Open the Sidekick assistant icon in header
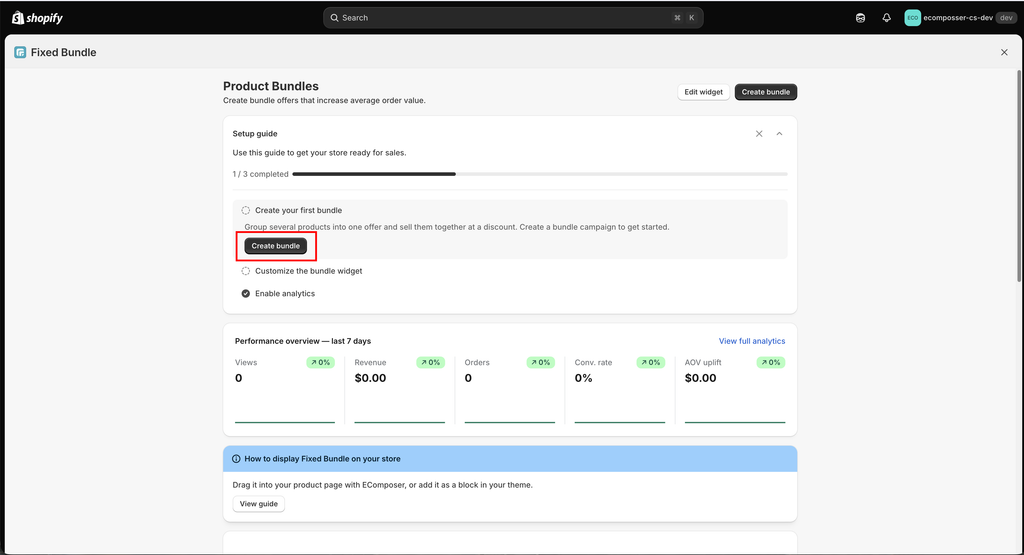This screenshot has width=1024, height=555. click(x=860, y=18)
